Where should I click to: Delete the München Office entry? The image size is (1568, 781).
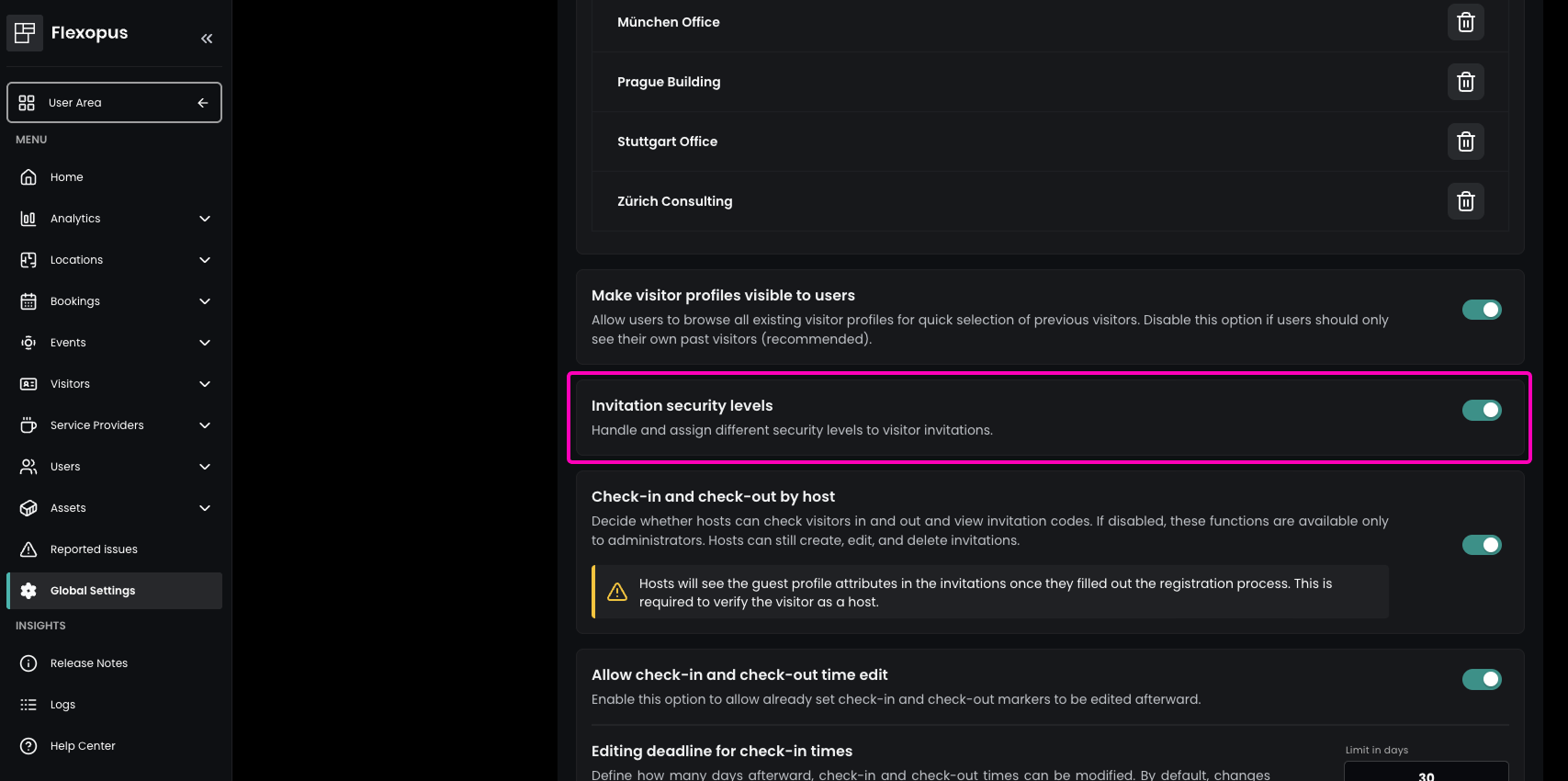(1465, 22)
